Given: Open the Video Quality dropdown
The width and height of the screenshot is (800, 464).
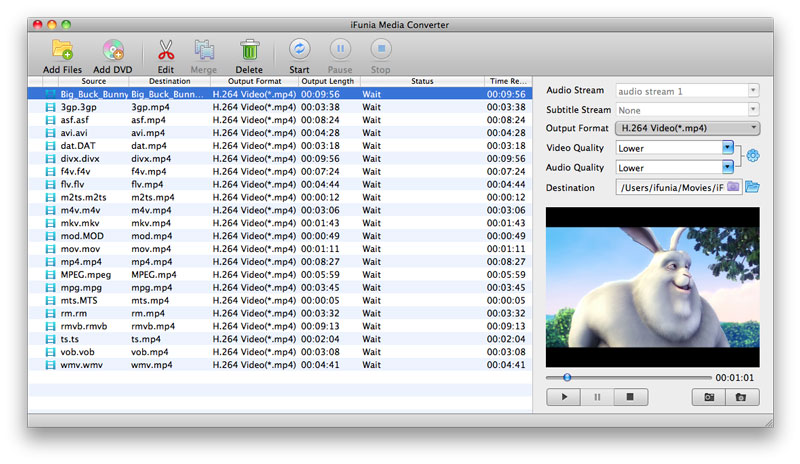Looking at the screenshot, I should pyautogui.click(x=675, y=148).
